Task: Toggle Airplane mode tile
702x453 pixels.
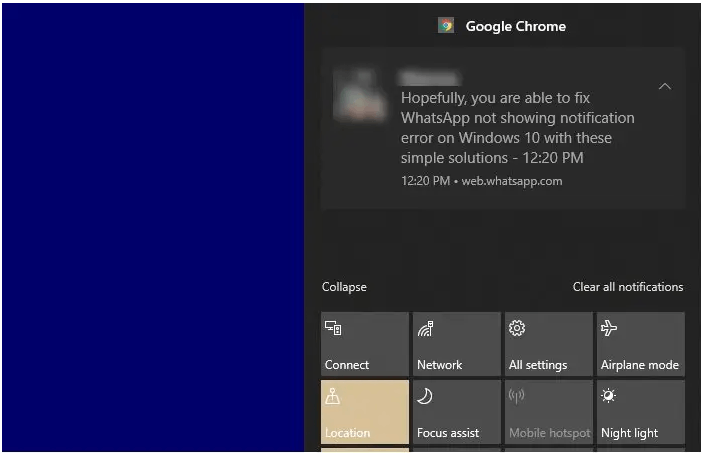Action: pos(641,344)
